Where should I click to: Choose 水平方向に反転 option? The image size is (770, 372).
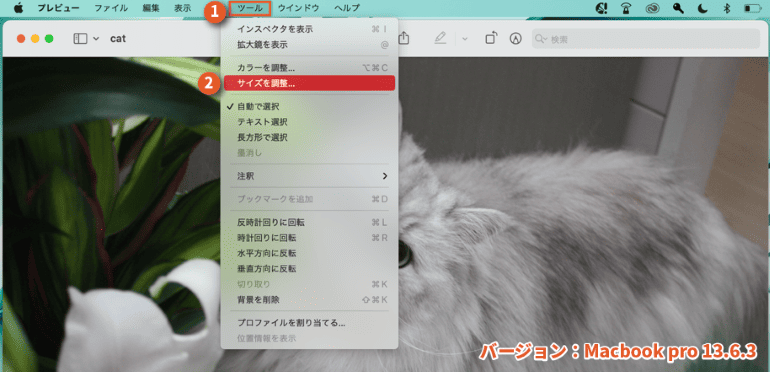tap(309, 253)
